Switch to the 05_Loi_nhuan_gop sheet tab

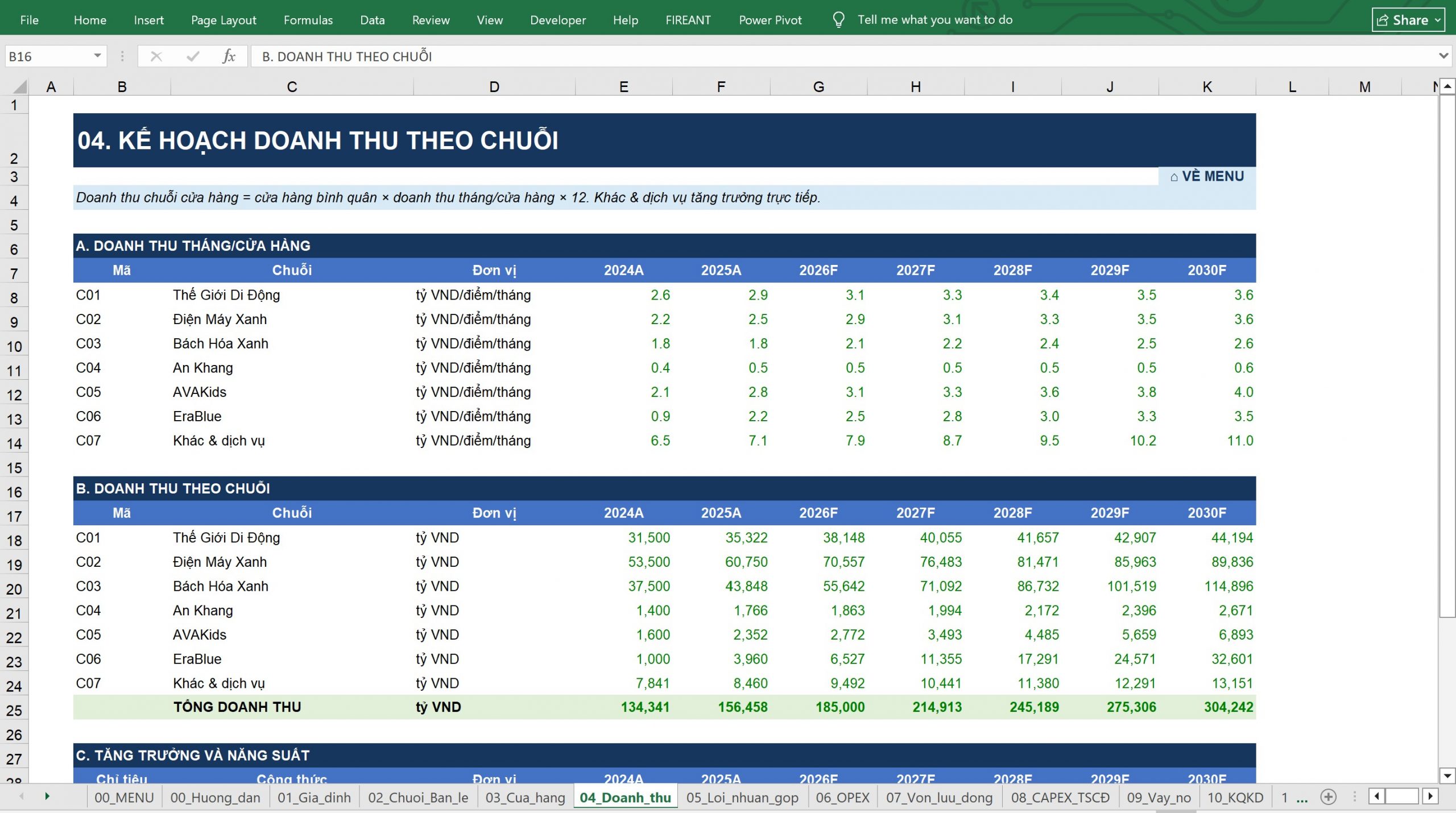pyautogui.click(x=742, y=797)
